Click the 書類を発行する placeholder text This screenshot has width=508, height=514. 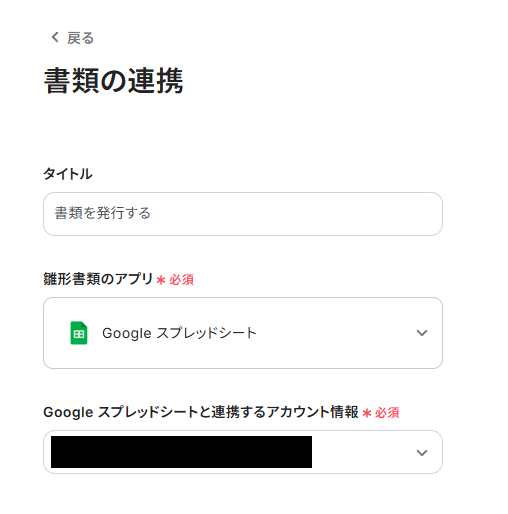pos(103,213)
